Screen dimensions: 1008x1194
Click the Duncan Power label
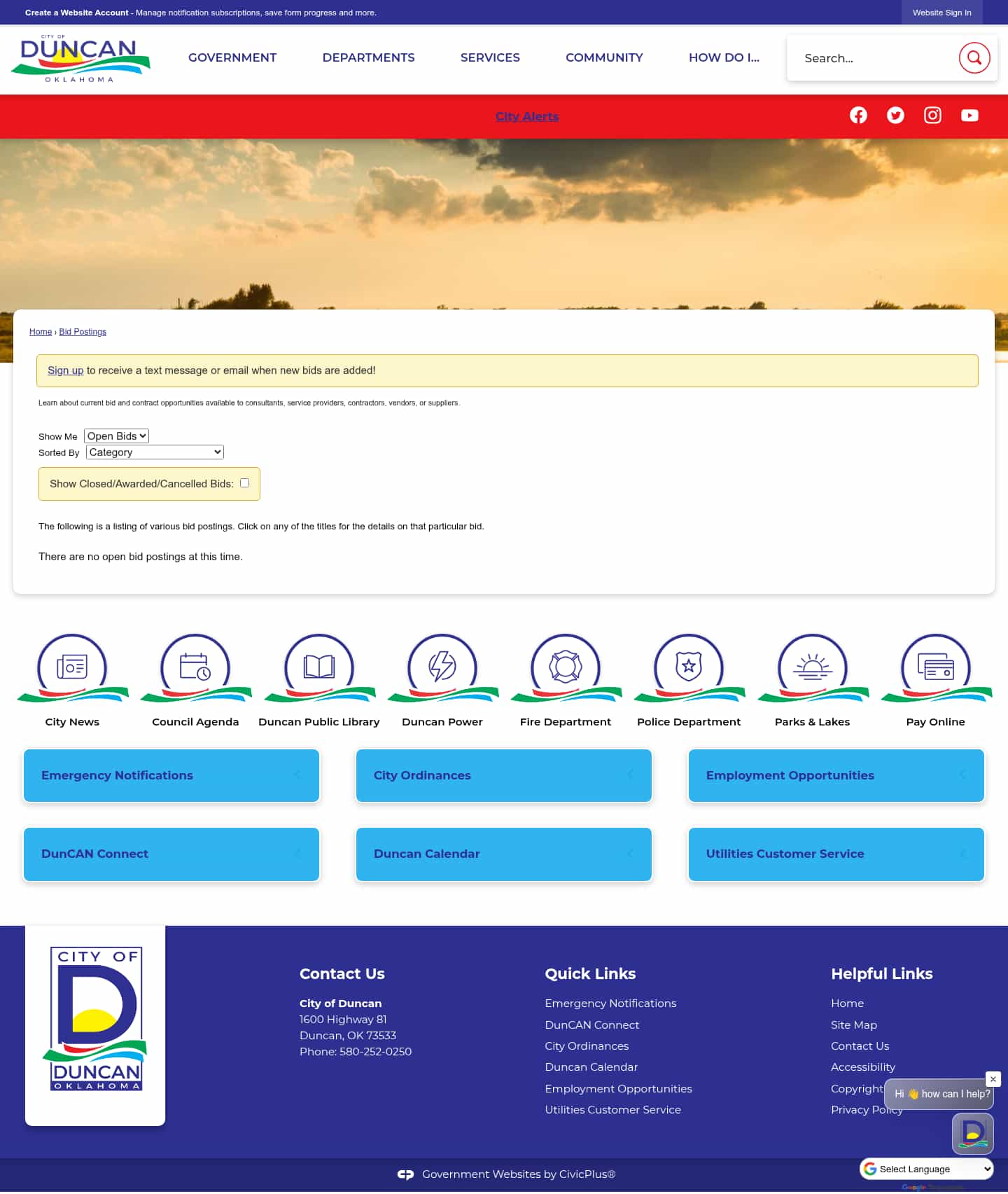click(x=442, y=722)
